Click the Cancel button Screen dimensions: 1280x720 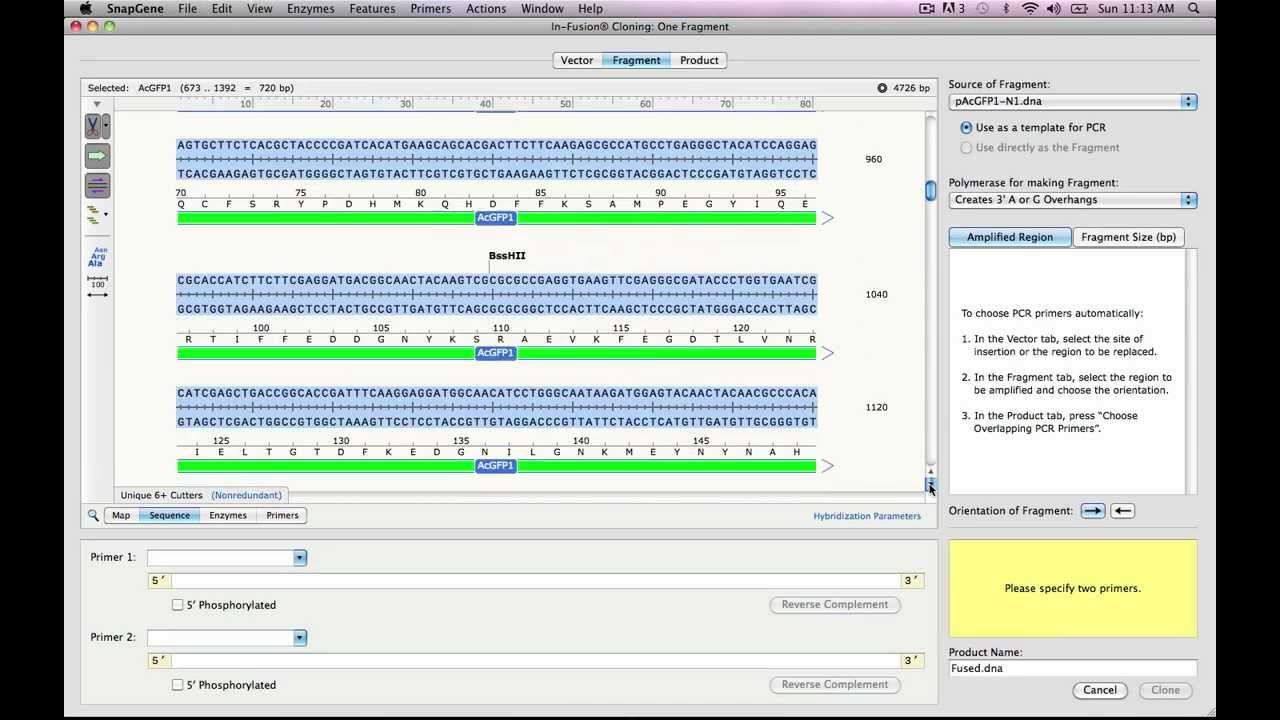pyautogui.click(x=1100, y=690)
